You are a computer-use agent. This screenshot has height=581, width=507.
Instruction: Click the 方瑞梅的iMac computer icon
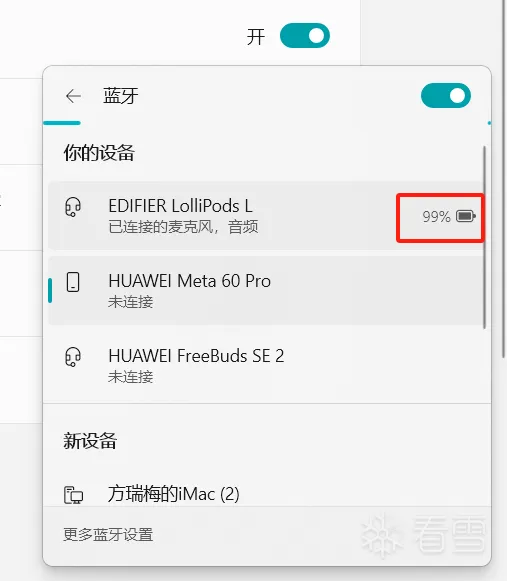pos(73,495)
